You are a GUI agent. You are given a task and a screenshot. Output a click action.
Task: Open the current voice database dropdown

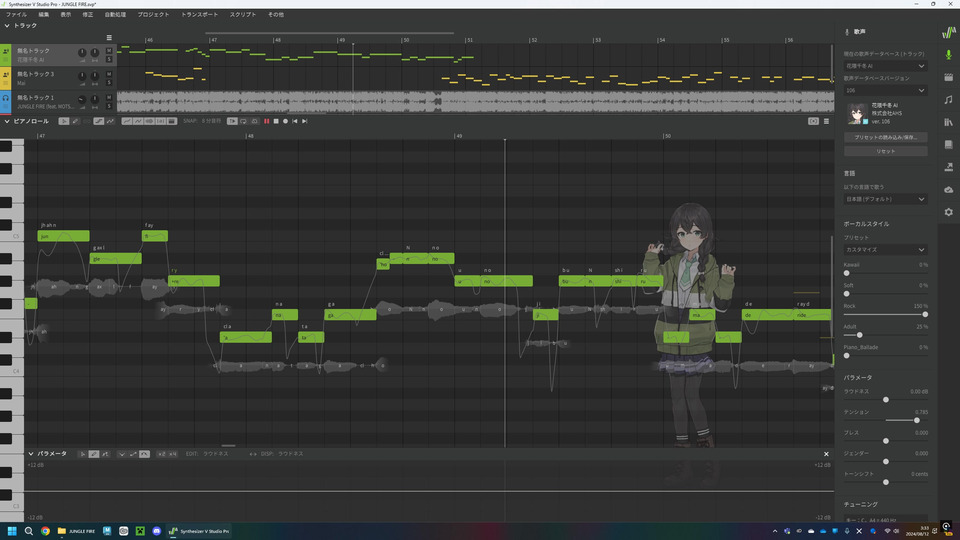(885, 66)
